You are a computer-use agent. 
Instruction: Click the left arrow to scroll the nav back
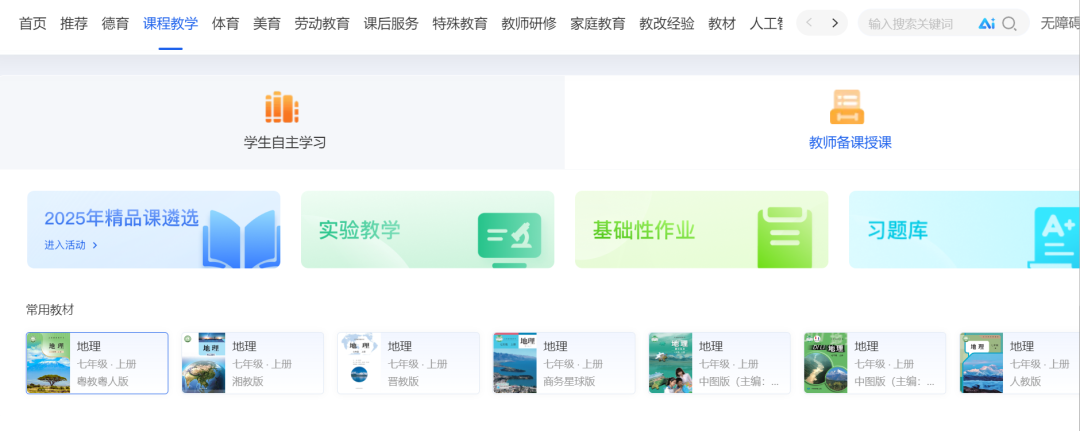(x=809, y=23)
